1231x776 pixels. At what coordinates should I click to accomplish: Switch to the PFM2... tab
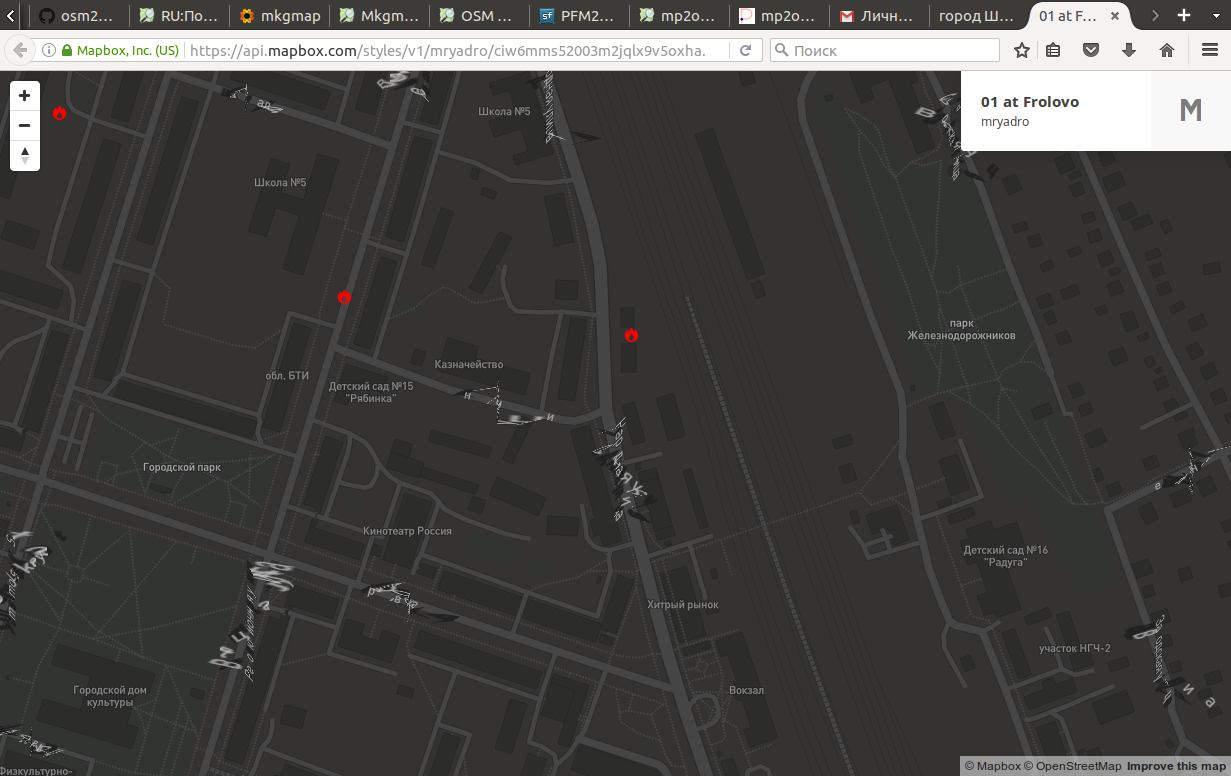pos(579,16)
